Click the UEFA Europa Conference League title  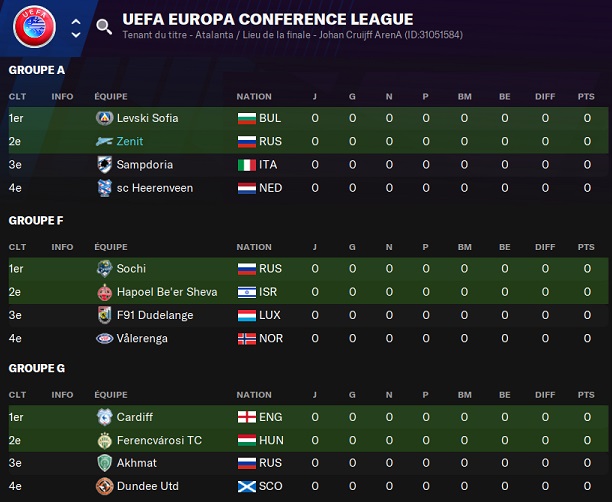click(267, 19)
